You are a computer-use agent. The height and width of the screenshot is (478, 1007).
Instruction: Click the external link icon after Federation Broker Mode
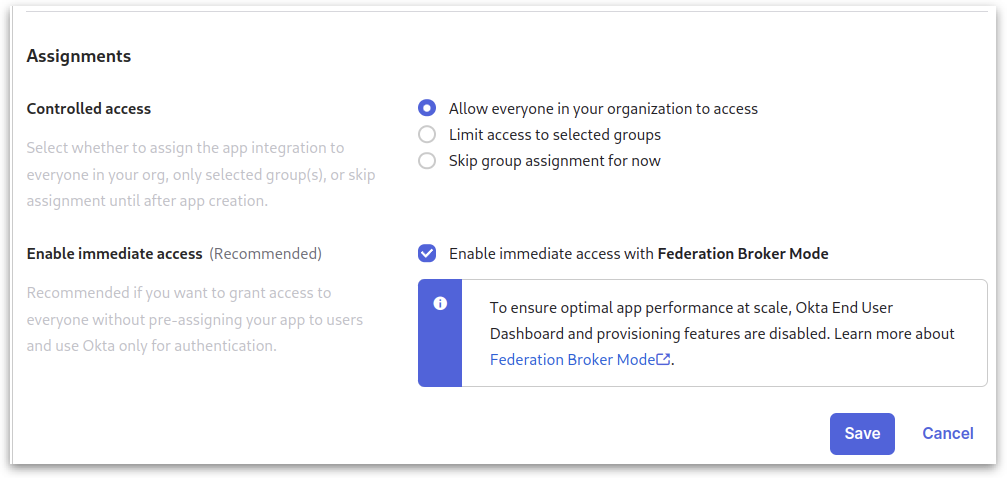[663, 360]
